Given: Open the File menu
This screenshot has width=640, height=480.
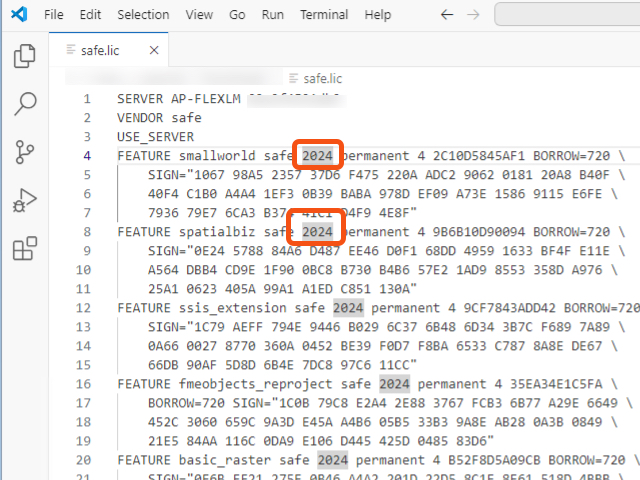Looking at the screenshot, I should click(x=53, y=15).
